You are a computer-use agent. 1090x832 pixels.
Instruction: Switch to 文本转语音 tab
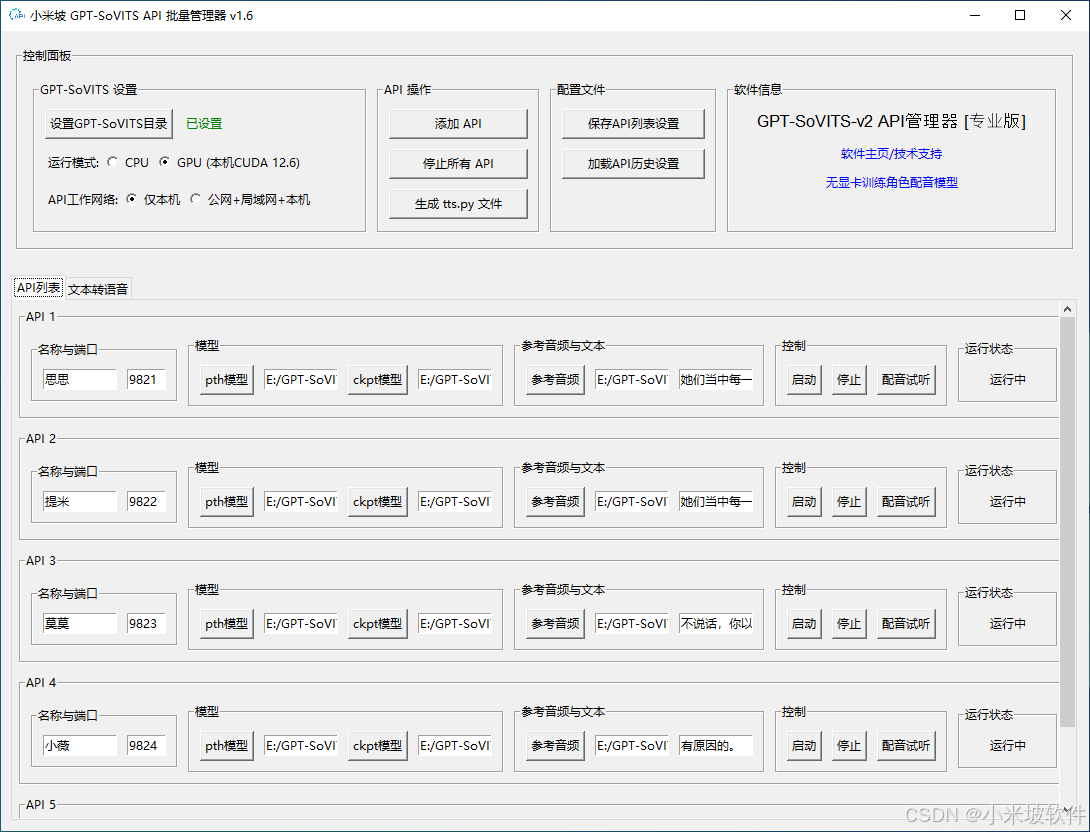pyautogui.click(x=98, y=289)
